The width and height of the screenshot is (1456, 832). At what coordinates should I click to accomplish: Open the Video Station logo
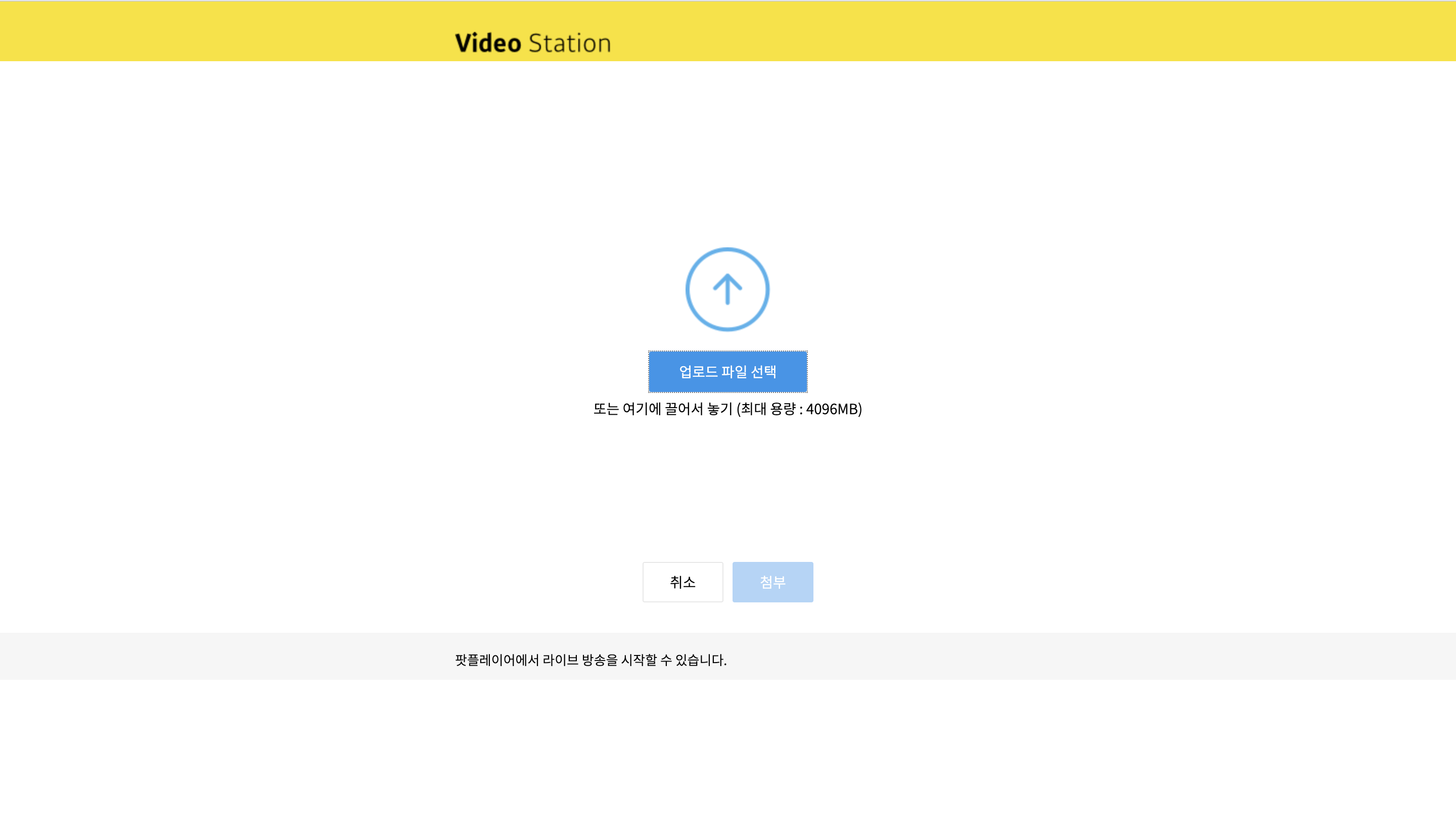pos(533,43)
